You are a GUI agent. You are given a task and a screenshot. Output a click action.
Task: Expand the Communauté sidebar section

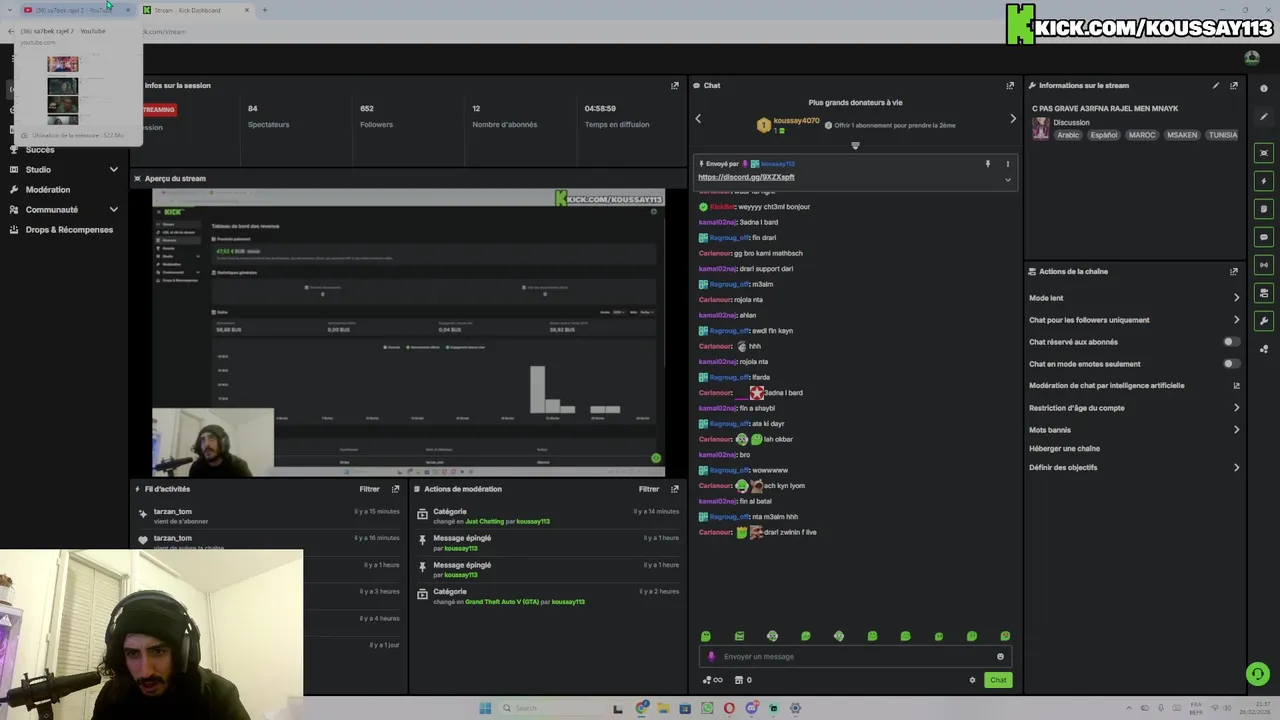coord(113,210)
